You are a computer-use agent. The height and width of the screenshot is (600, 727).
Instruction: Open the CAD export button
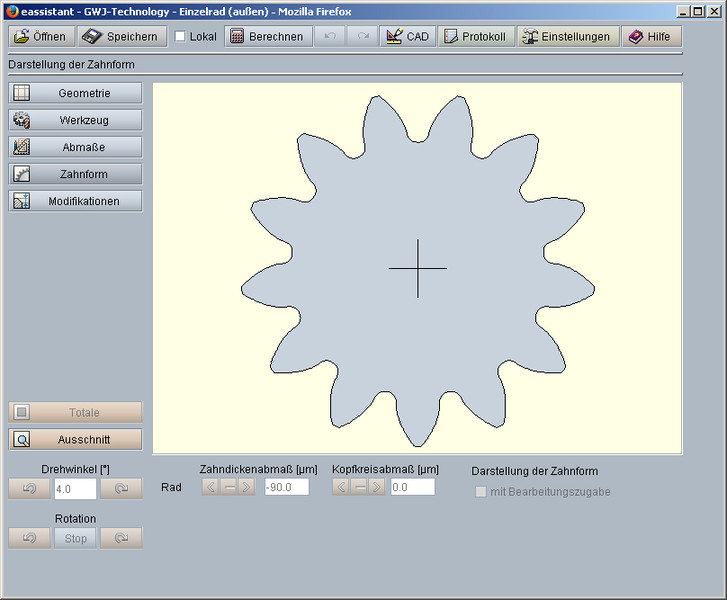407,36
